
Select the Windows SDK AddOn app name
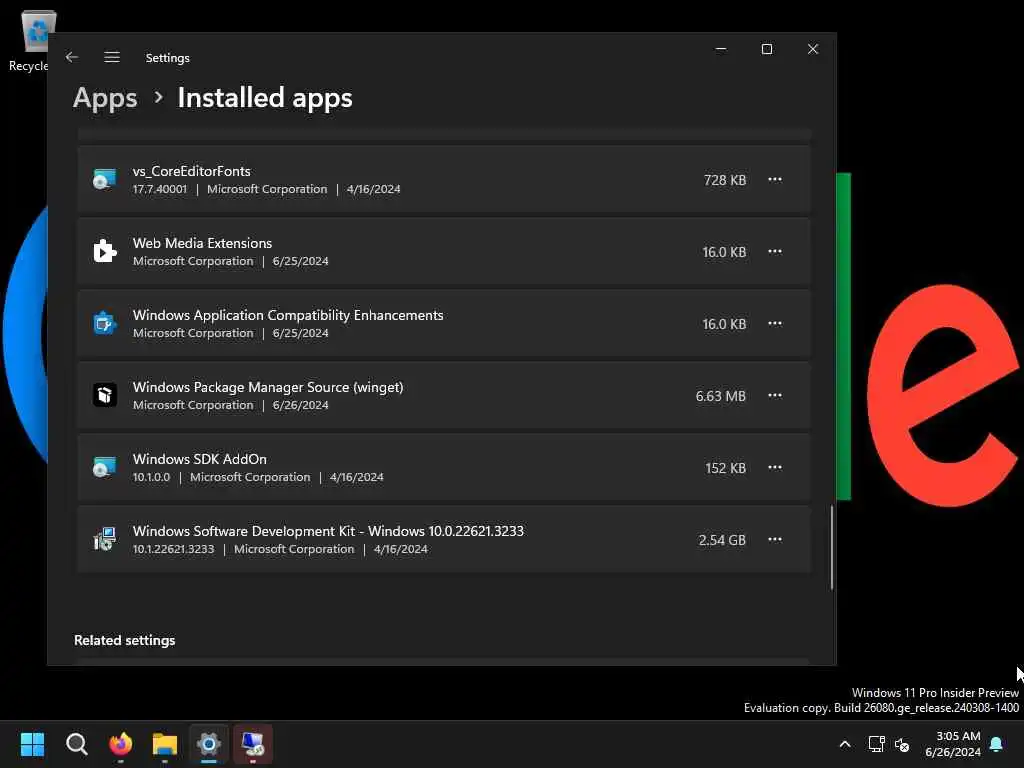[200, 459]
